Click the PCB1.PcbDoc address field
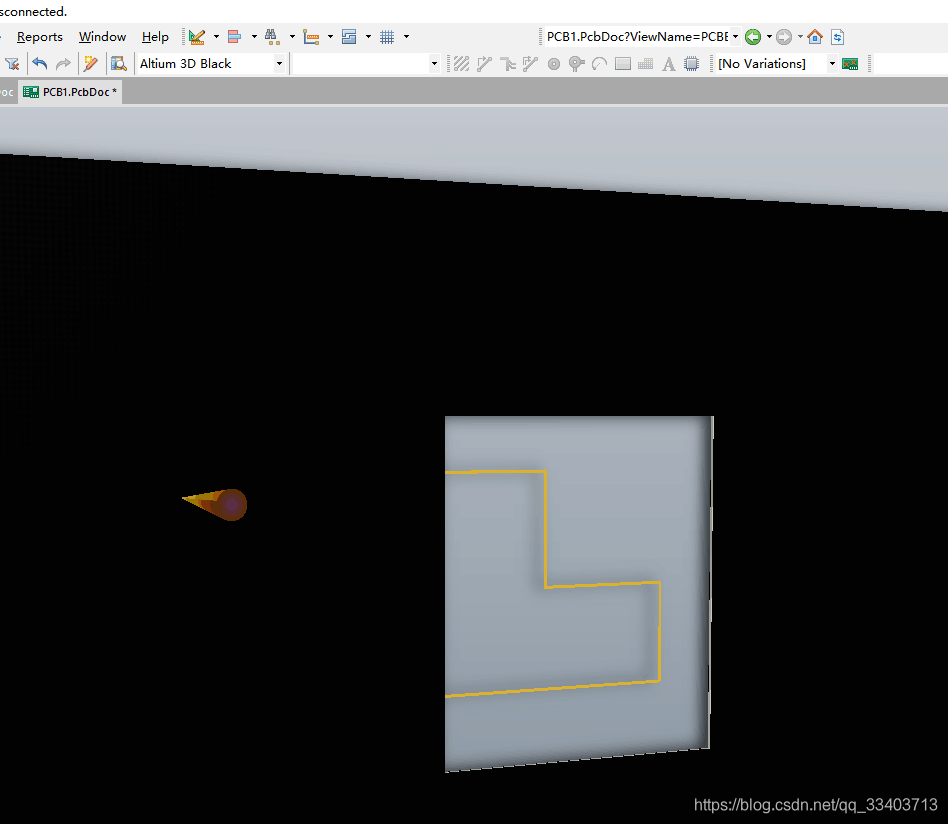This screenshot has height=824, width=948. point(637,37)
